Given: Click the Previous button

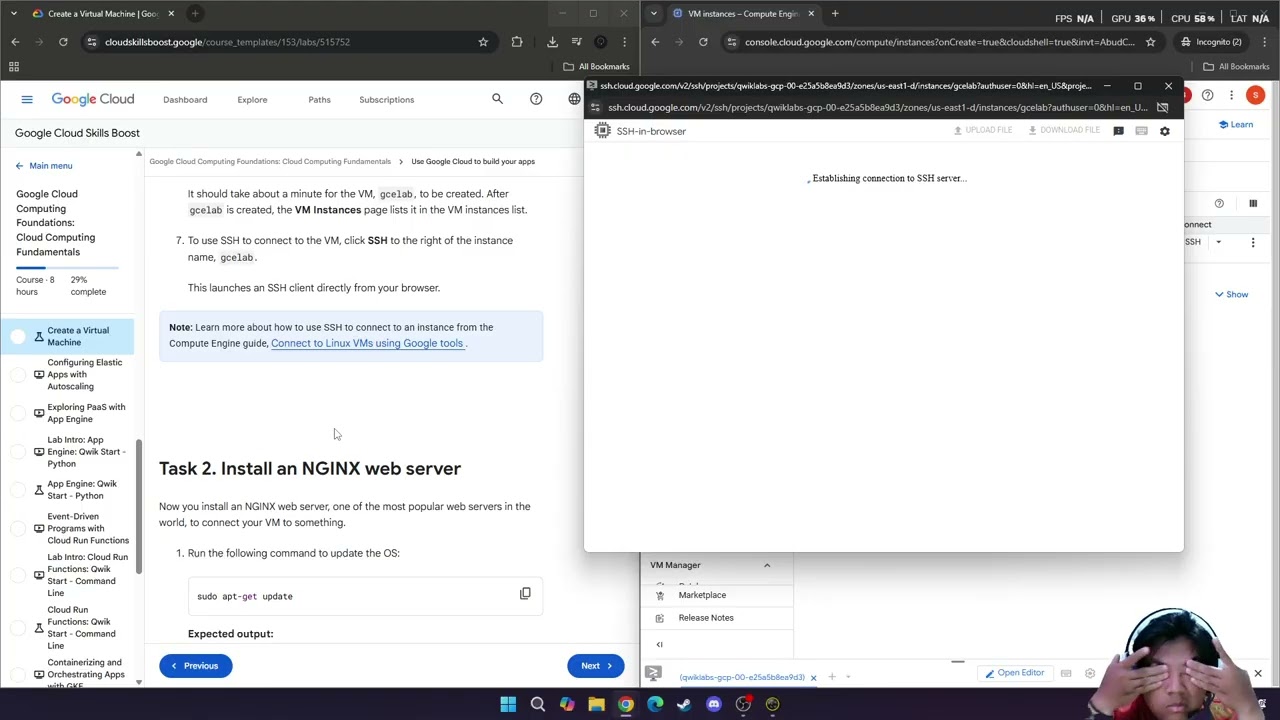Looking at the screenshot, I should (x=195, y=666).
